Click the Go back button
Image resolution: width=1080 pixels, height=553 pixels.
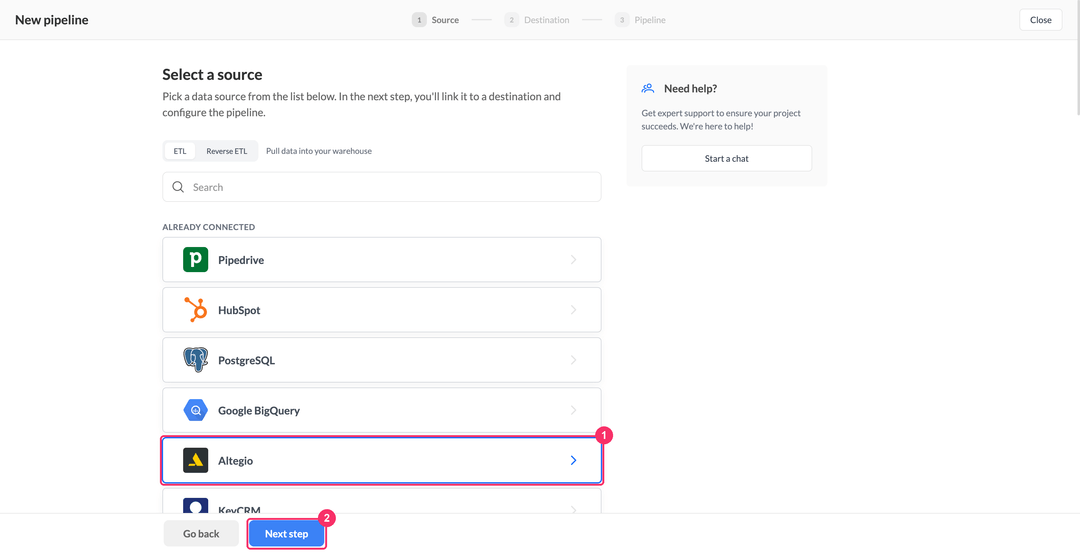(x=201, y=534)
